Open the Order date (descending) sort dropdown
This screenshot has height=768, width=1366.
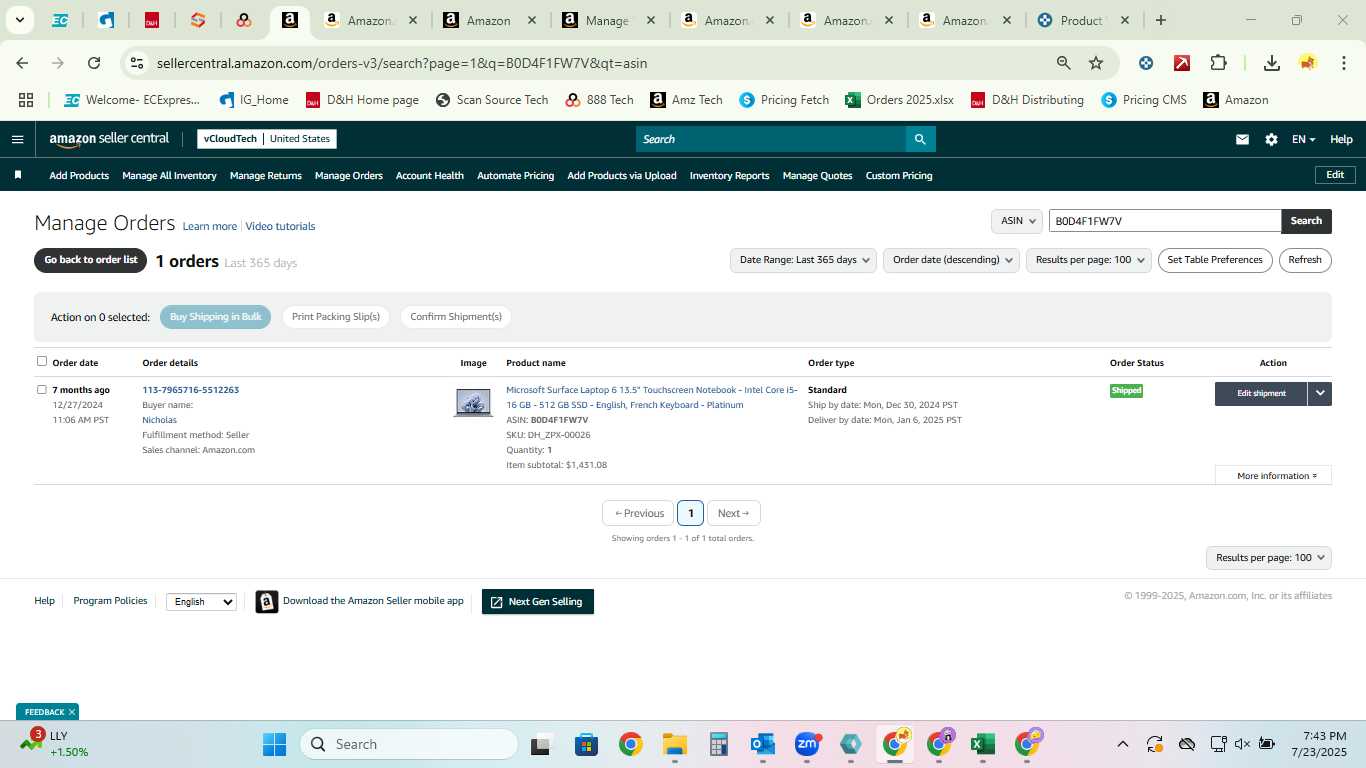click(951, 260)
